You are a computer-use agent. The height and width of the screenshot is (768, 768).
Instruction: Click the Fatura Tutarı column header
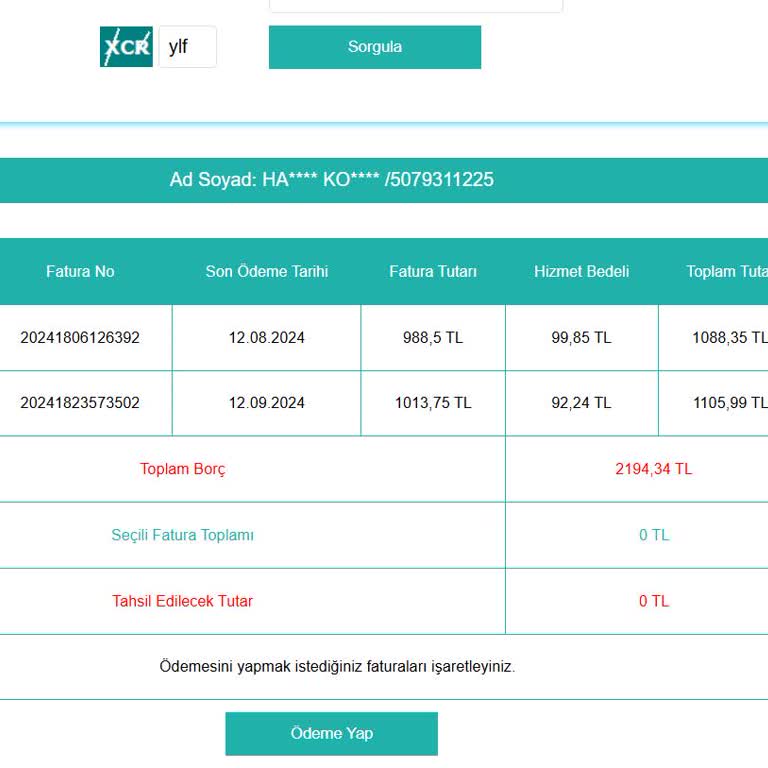[x=433, y=271]
